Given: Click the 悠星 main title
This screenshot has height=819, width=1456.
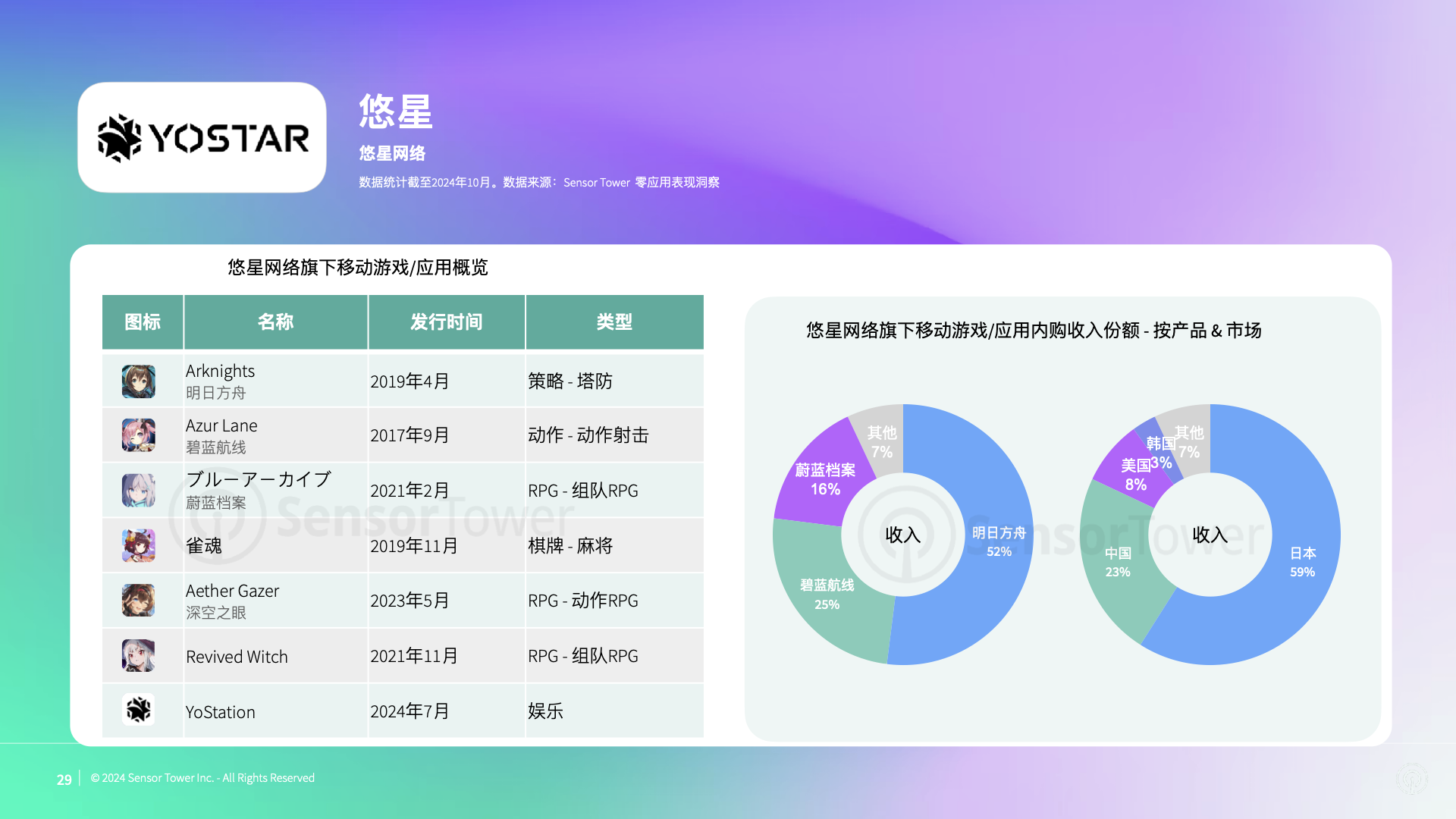Looking at the screenshot, I should 396,111.
